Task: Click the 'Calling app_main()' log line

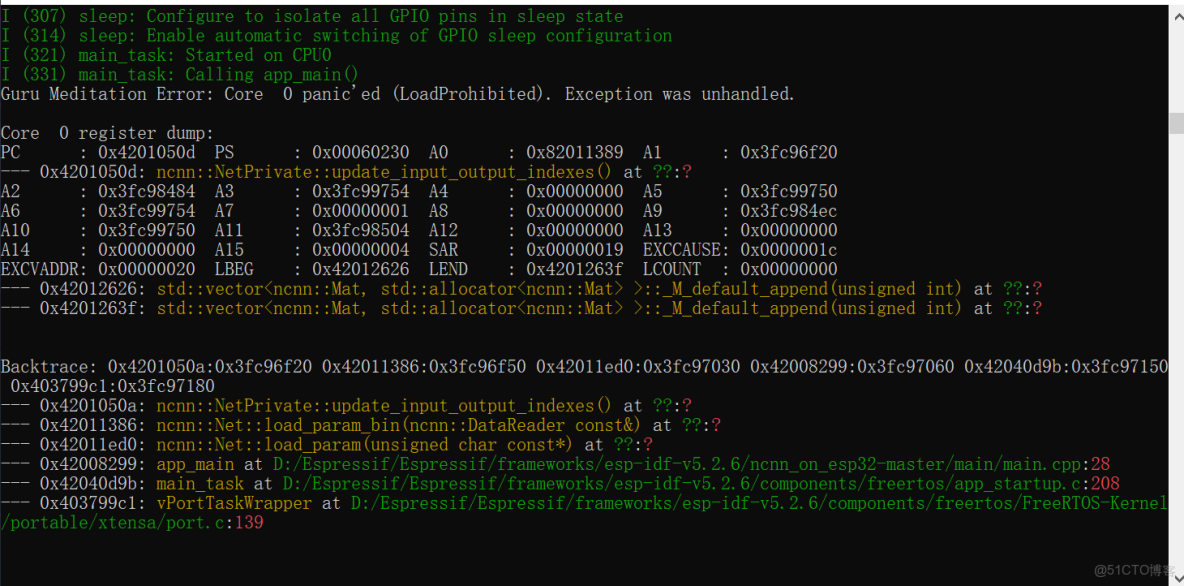Action: click(272, 74)
